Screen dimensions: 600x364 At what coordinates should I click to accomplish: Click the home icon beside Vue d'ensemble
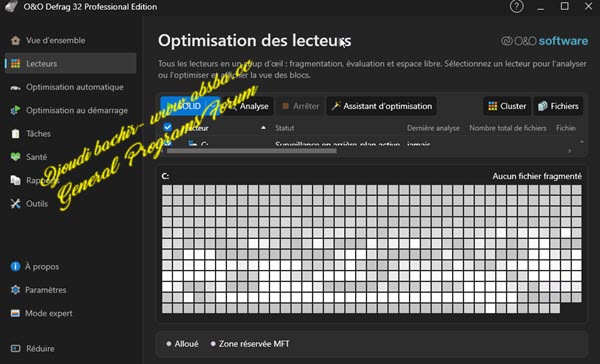pos(15,40)
